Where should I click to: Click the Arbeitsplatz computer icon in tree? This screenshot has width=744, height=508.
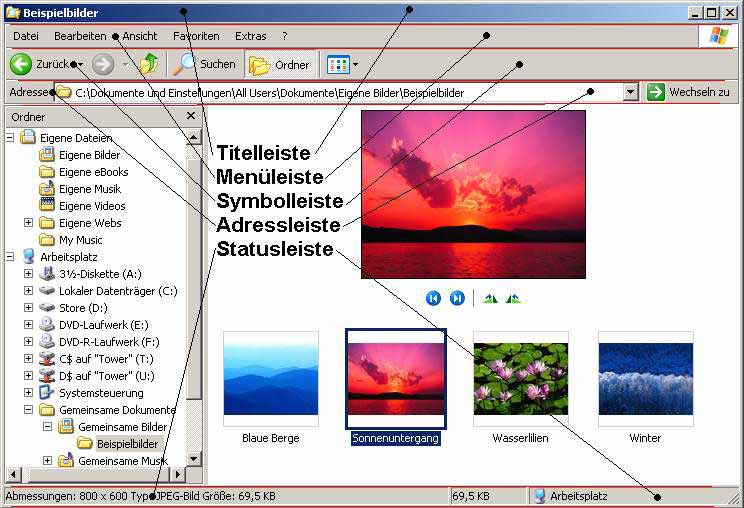coord(28,257)
